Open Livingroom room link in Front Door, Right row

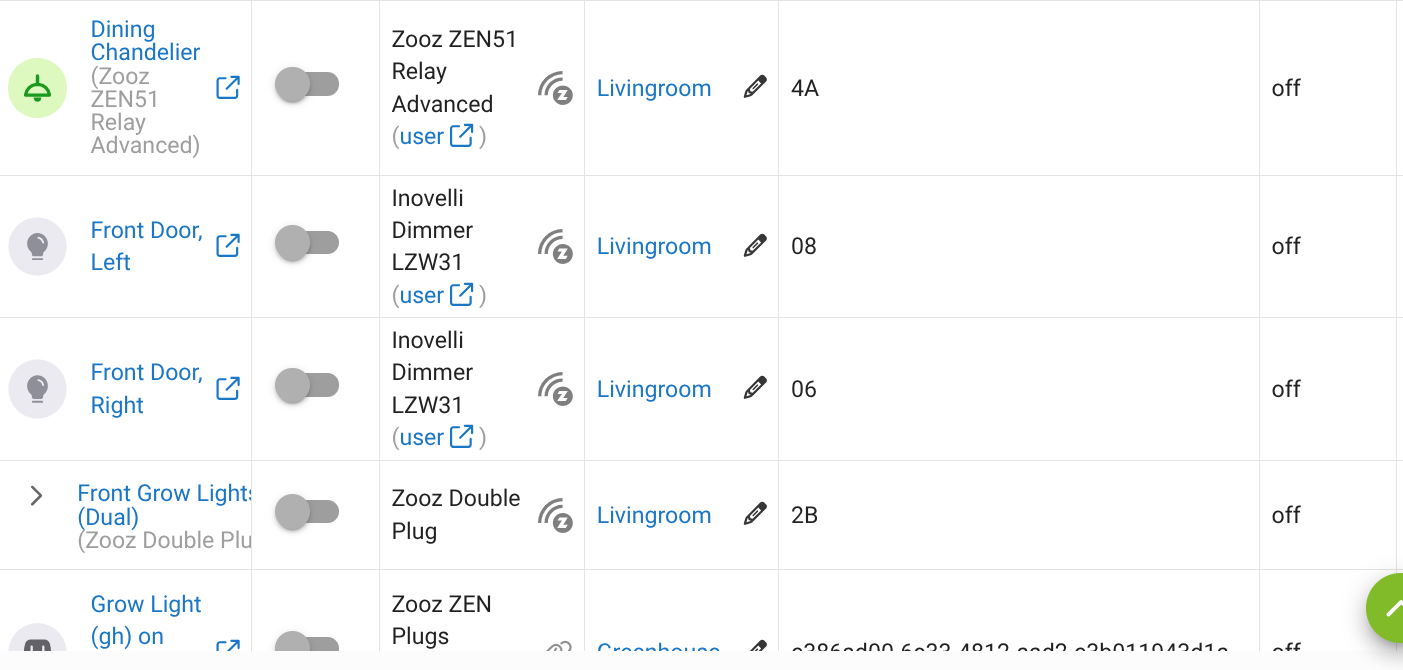point(654,389)
